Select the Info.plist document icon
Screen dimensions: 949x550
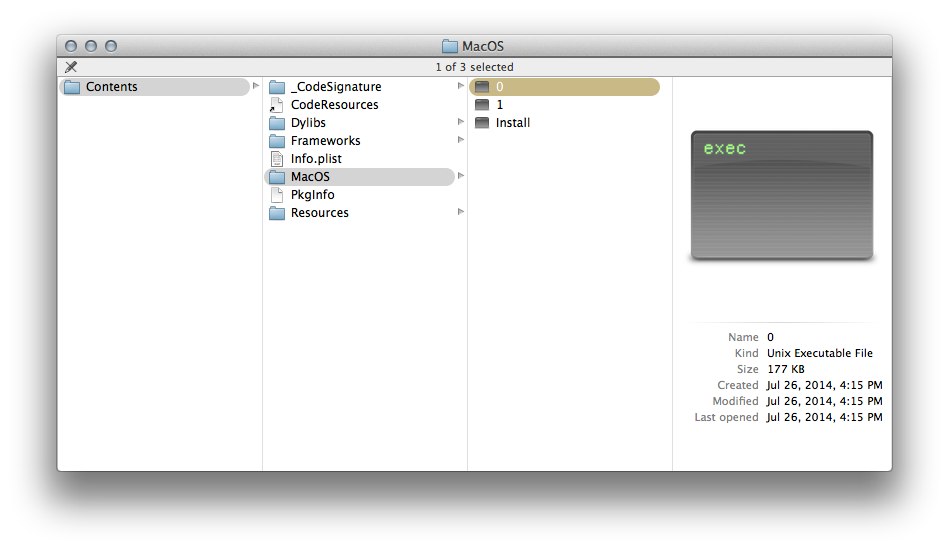coord(277,159)
